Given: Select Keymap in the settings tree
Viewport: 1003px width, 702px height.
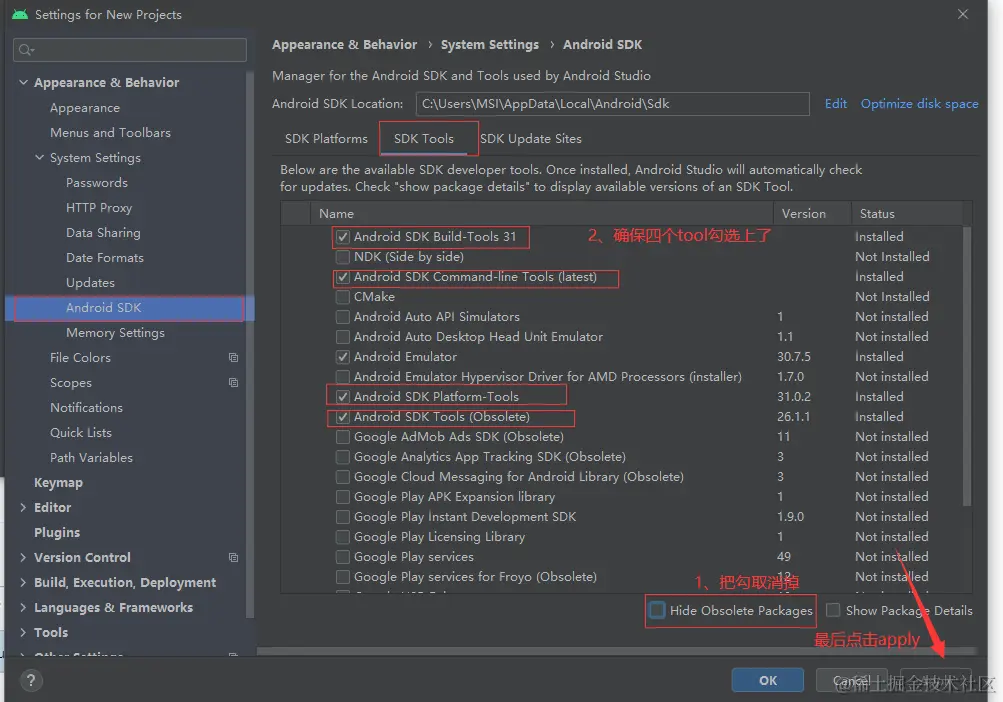Looking at the screenshot, I should tap(58, 483).
